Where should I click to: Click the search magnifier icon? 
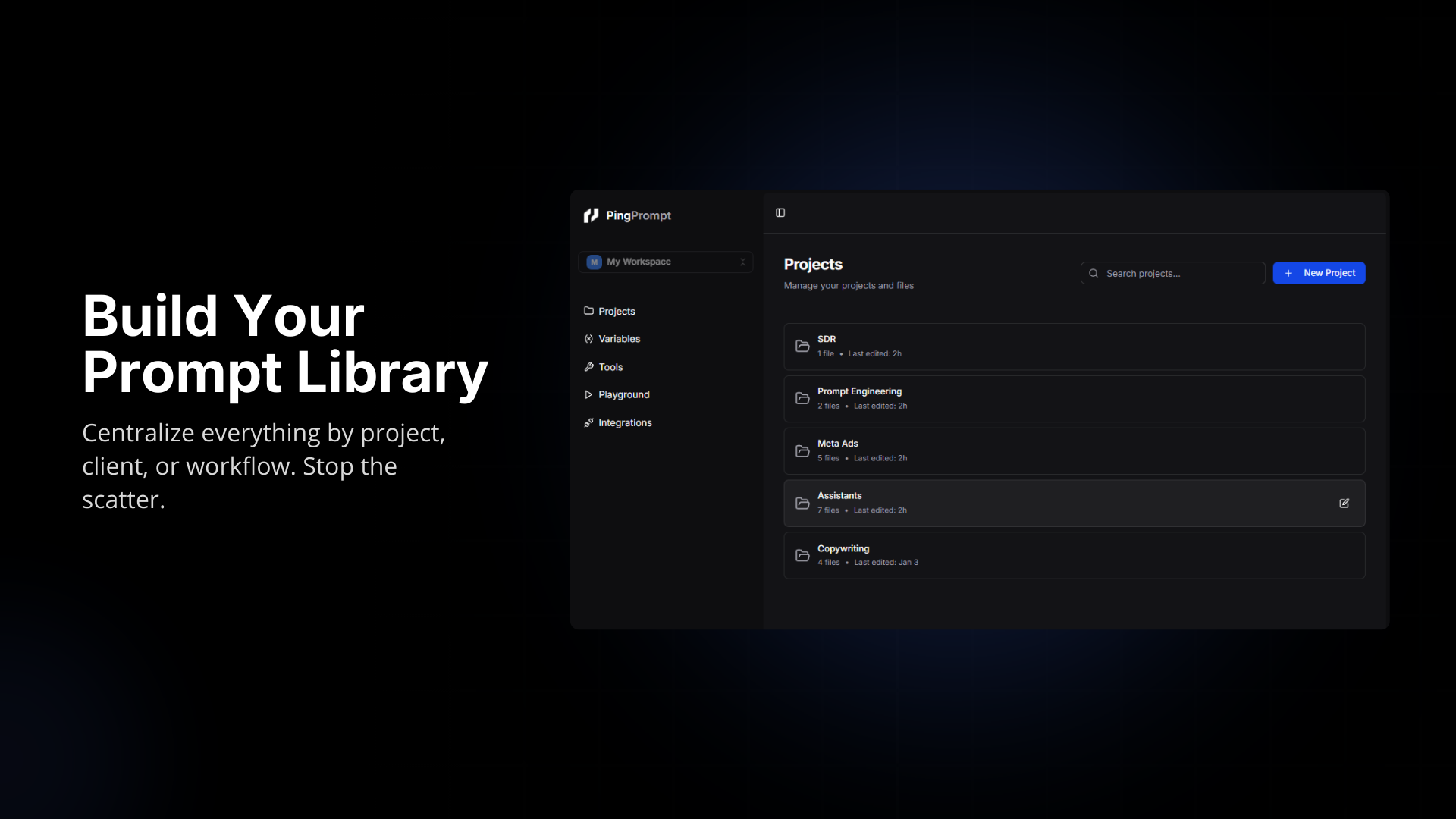1093,273
